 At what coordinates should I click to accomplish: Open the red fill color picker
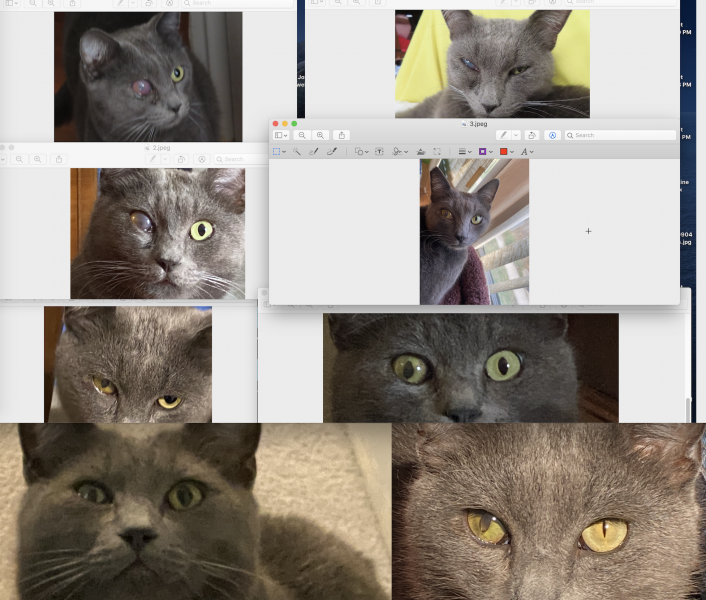click(506, 151)
